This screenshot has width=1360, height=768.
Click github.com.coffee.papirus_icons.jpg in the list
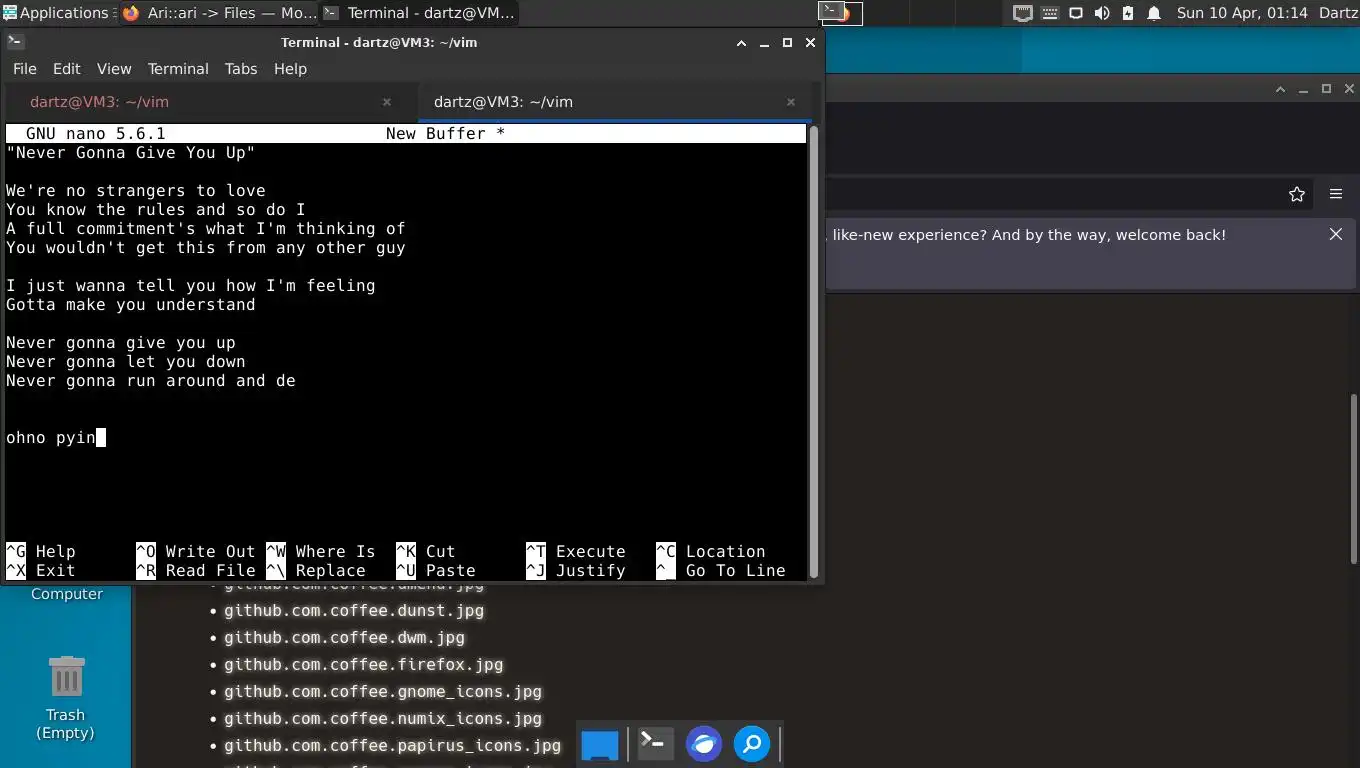pos(393,745)
